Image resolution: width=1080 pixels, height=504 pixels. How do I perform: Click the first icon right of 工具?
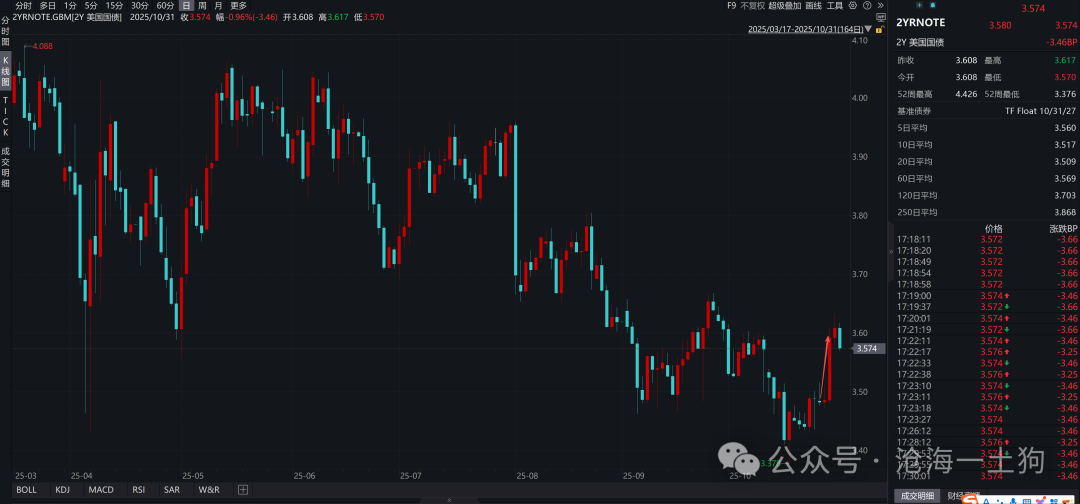[x=853, y=5]
